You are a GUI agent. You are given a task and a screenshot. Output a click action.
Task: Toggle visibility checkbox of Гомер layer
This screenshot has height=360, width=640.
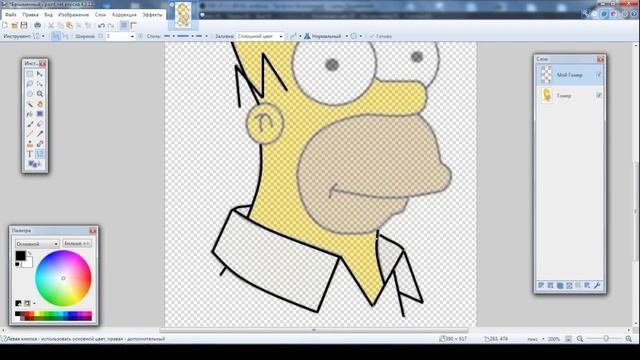pyautogui.click(x=599, y=95)
